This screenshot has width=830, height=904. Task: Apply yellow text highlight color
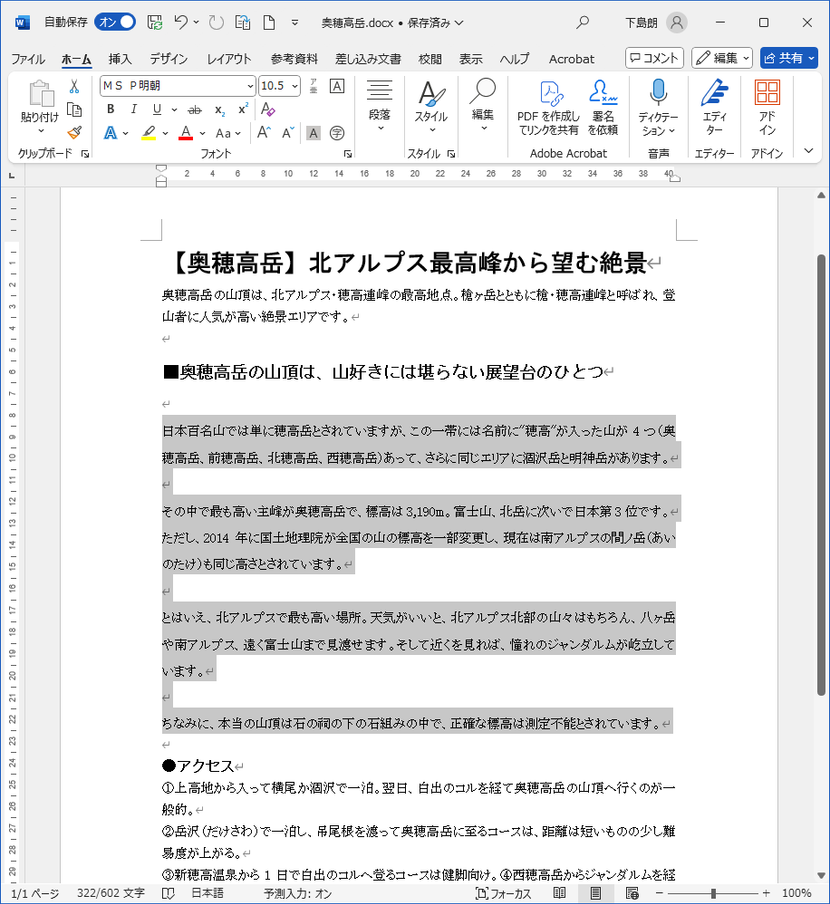coord(149,133)
